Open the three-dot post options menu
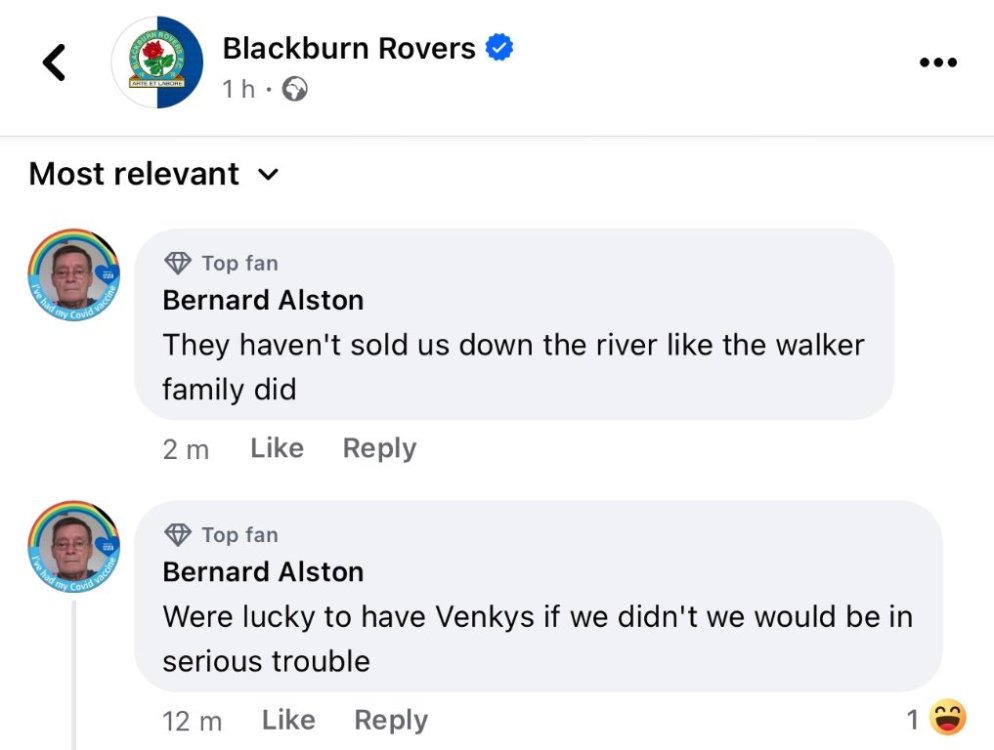The image size is (994, 750). (938, 63)
